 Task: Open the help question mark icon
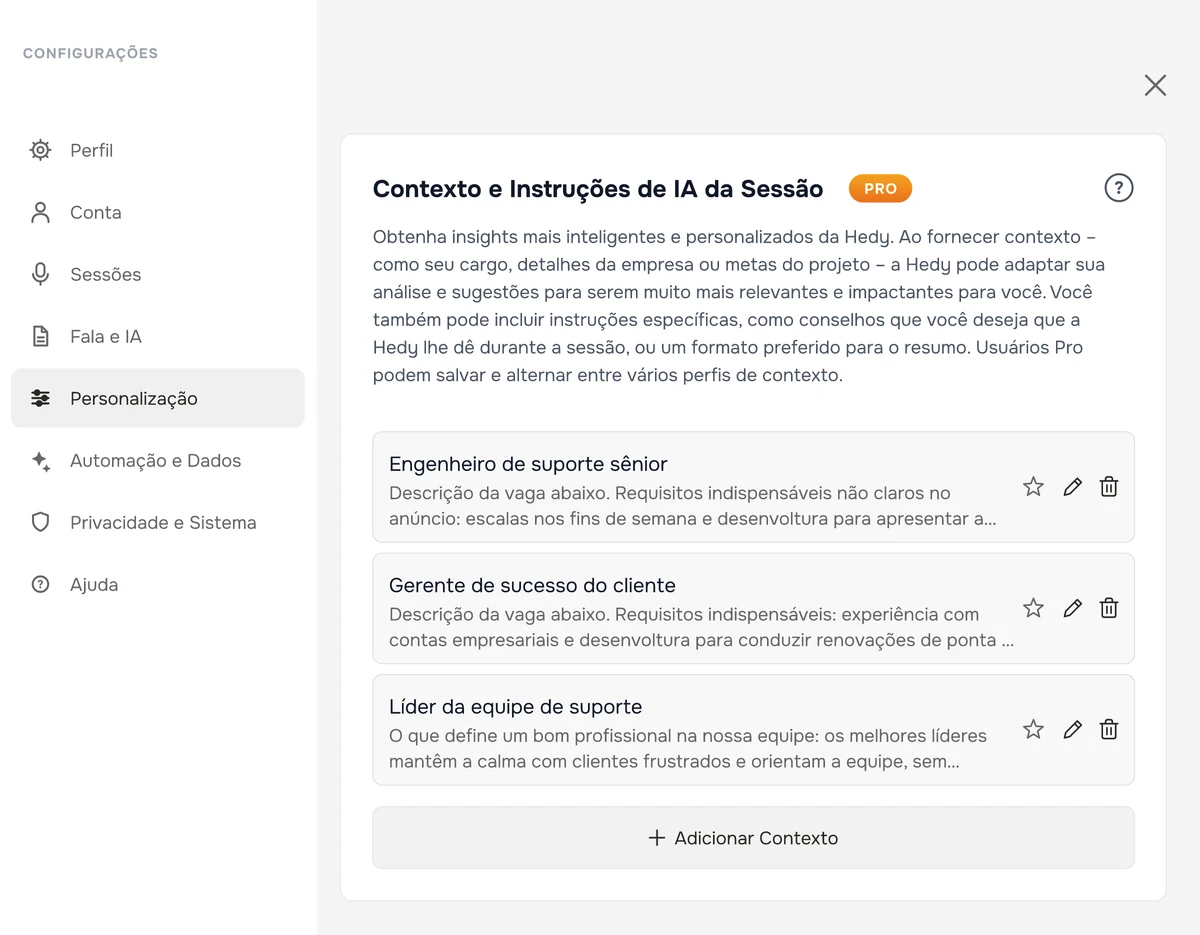(x=1118, y=188)
